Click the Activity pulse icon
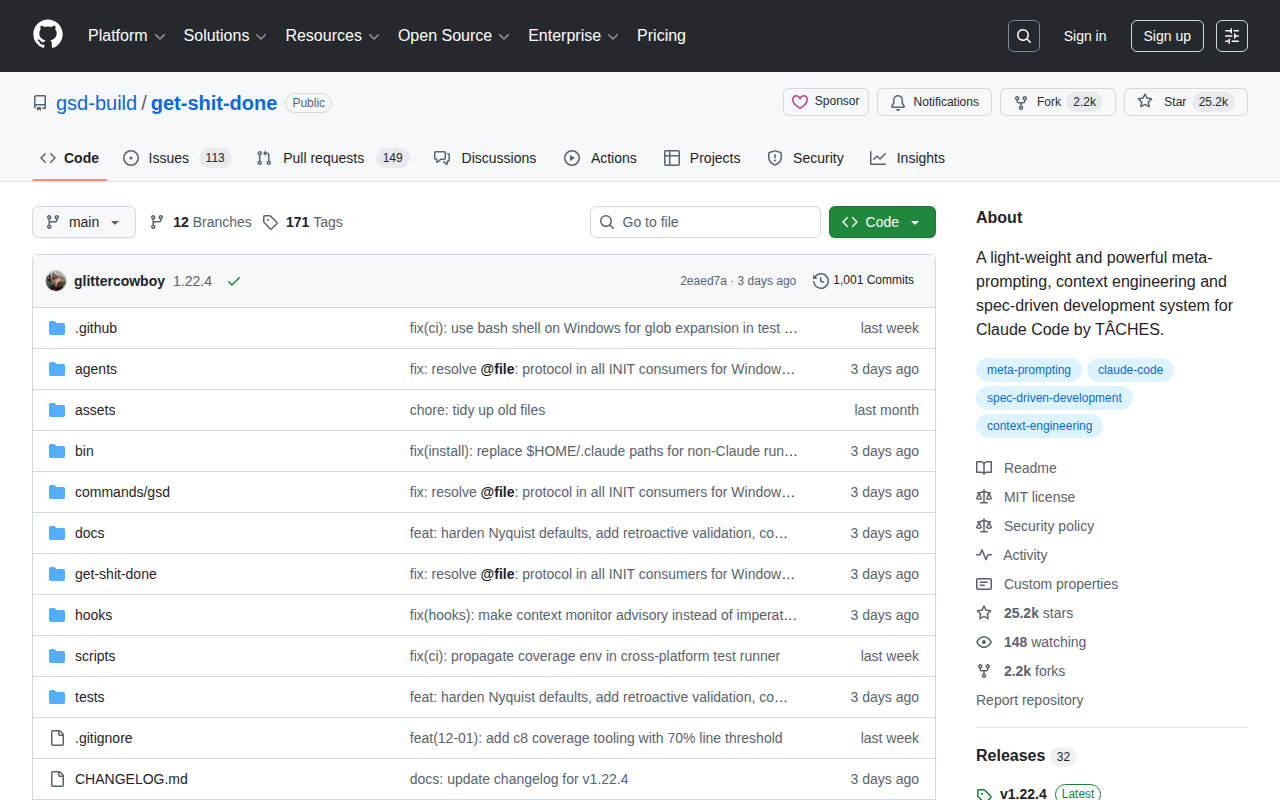 984,554
